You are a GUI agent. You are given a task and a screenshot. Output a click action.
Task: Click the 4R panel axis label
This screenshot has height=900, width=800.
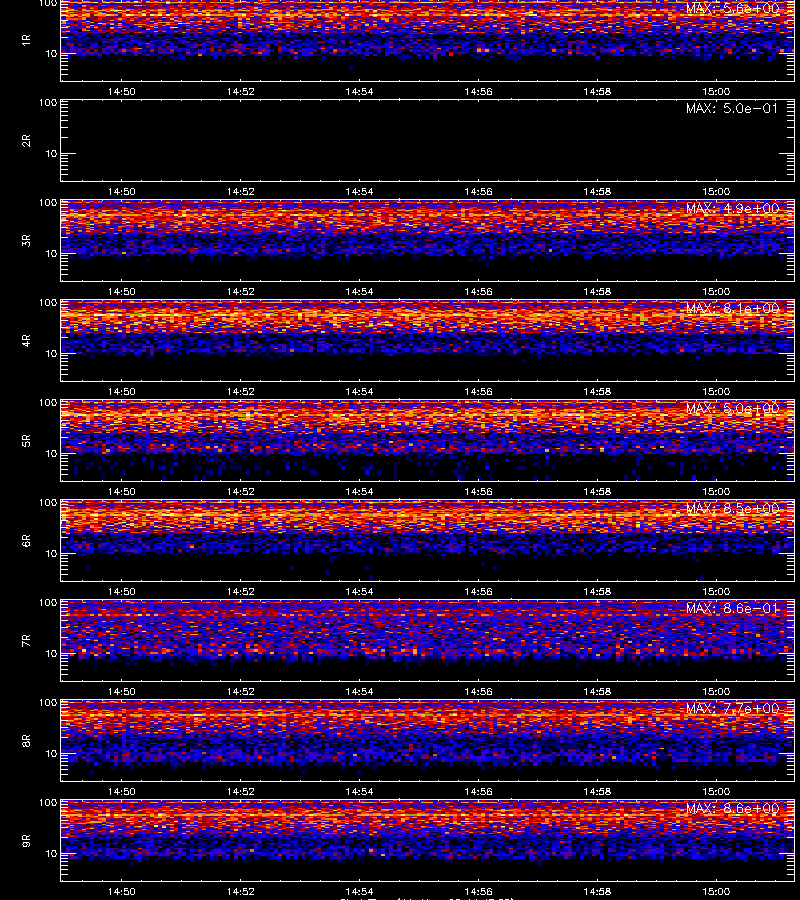click(x=26, y=340)
